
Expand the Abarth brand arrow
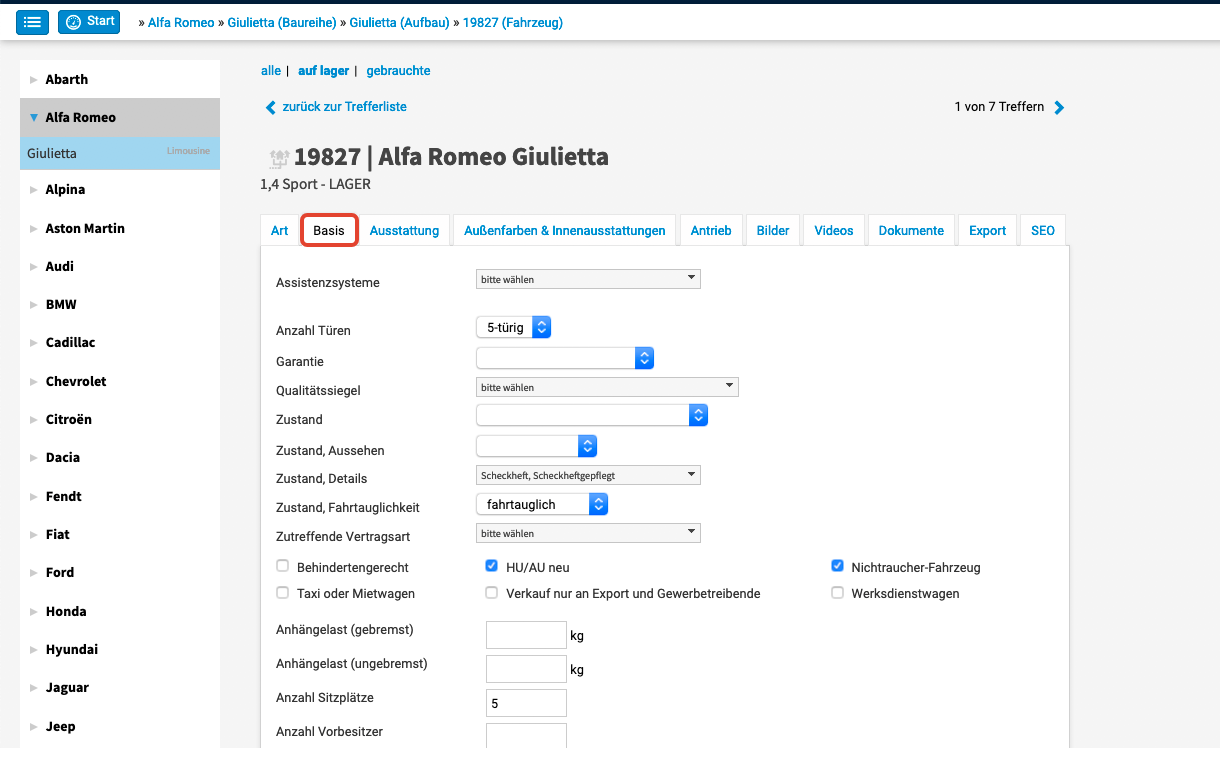point(33,80)
